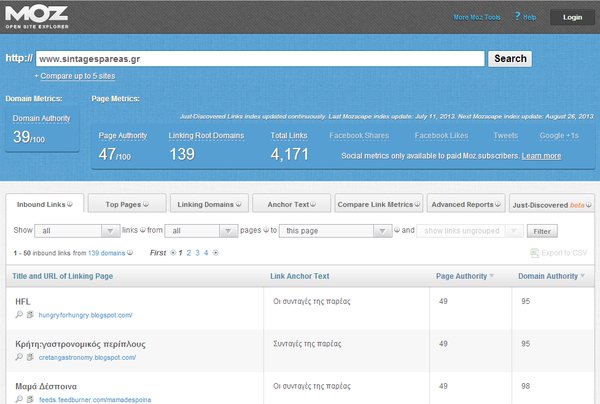Click the info icon next to Page Authority column

(492, 276)
